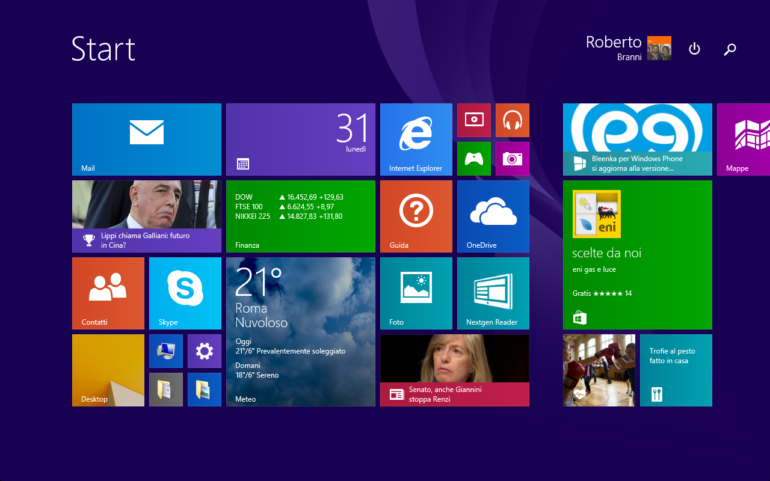Open the This PC computer small tile
The image size is (770, 481).
click(x=166, y=351)
